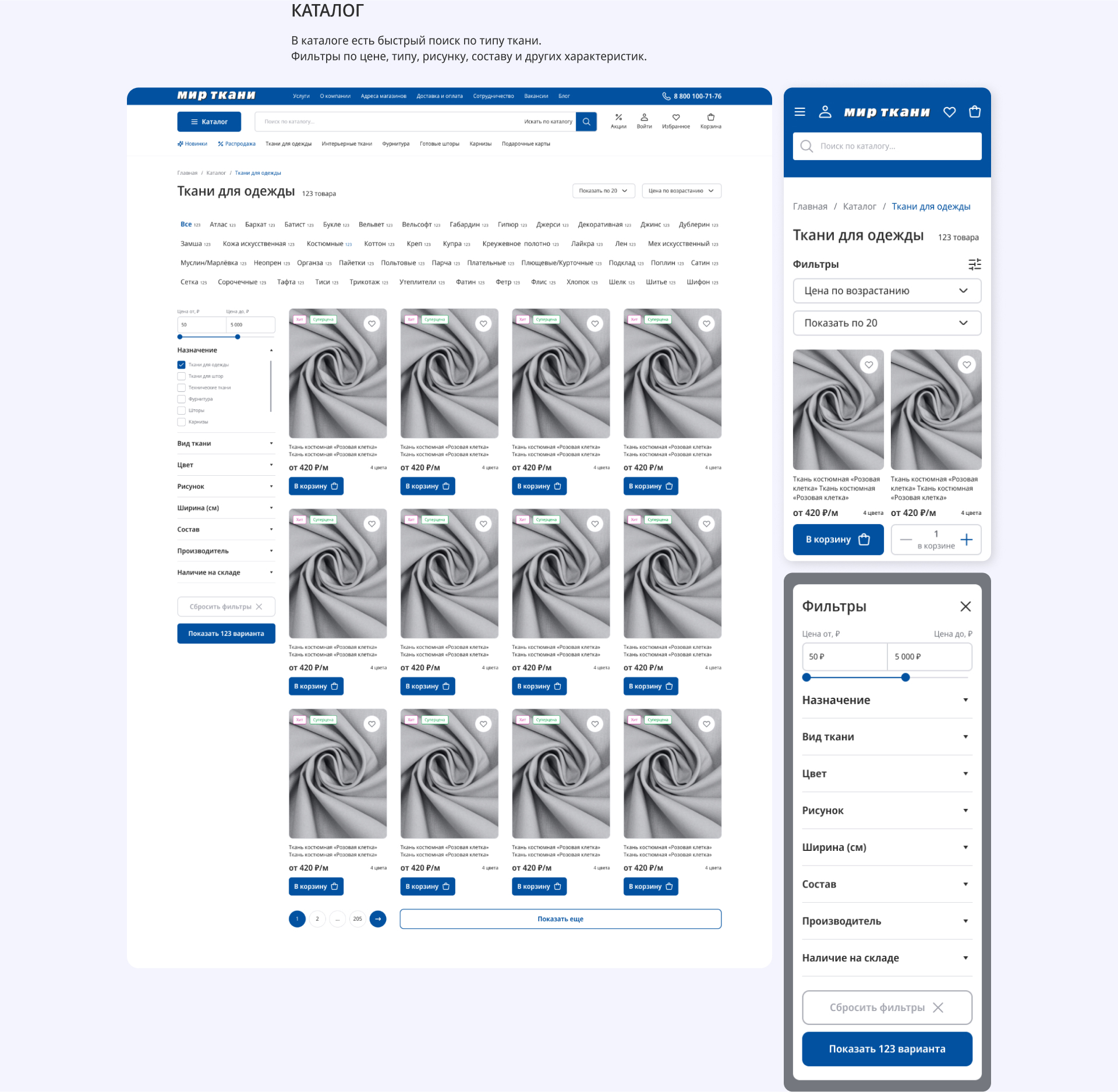Enable the Фурнитура checkbox
The width and height of the screenshot is (1118, 1092).
[x=182, y=399]
